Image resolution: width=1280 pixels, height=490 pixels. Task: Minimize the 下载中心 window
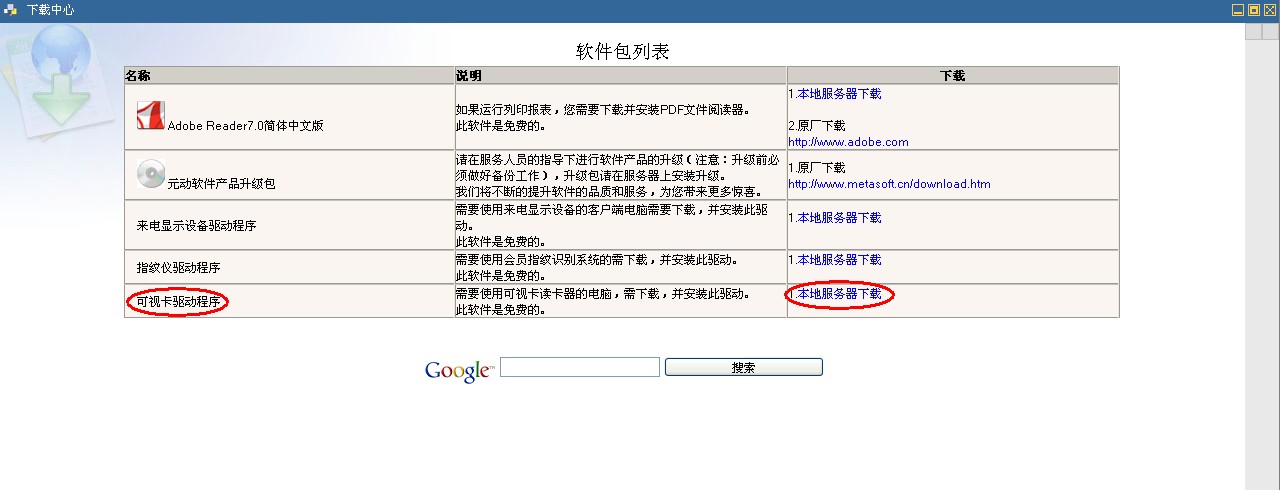point(1237,10)
